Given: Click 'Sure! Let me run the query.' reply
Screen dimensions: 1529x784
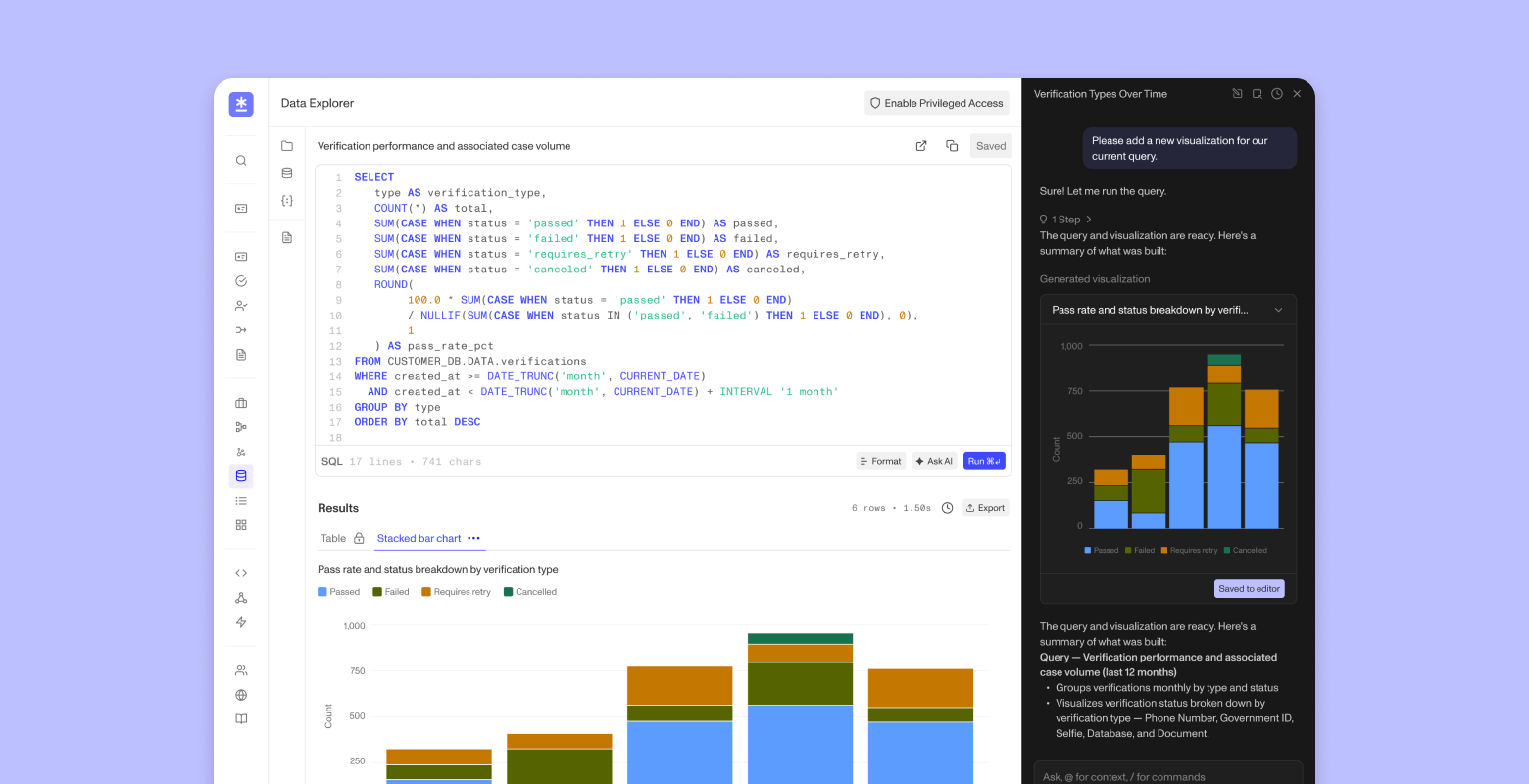Looking at the screenshot, I should [x=1103, y=191].
